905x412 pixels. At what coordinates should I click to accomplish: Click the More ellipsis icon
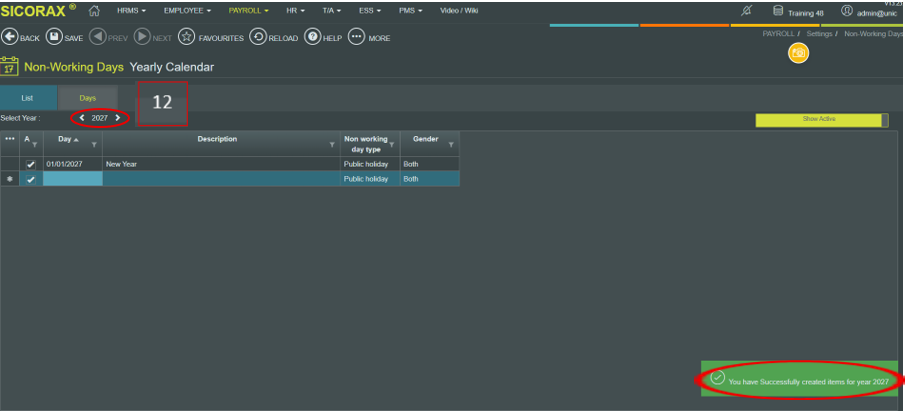(x=356, y=37)
